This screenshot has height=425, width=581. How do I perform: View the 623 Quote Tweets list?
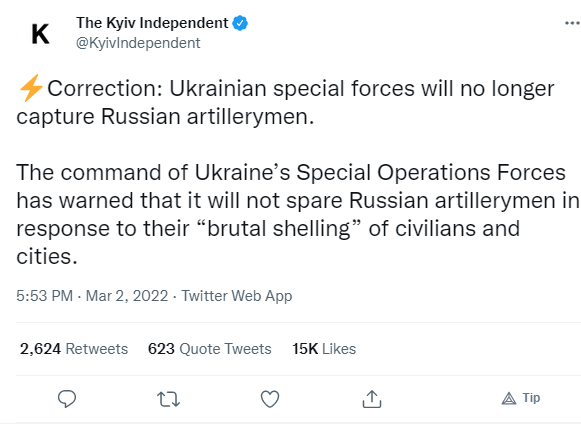(210, 349)
